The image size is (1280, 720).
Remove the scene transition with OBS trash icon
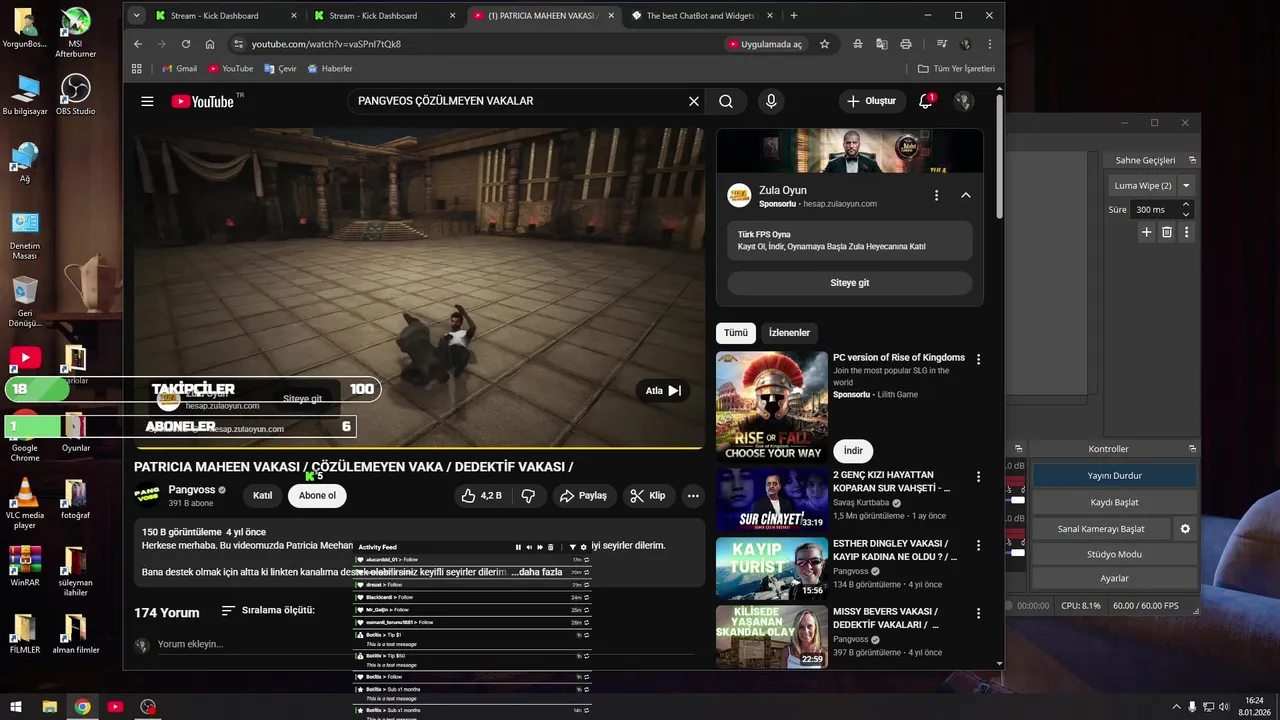click(1166, 232)
